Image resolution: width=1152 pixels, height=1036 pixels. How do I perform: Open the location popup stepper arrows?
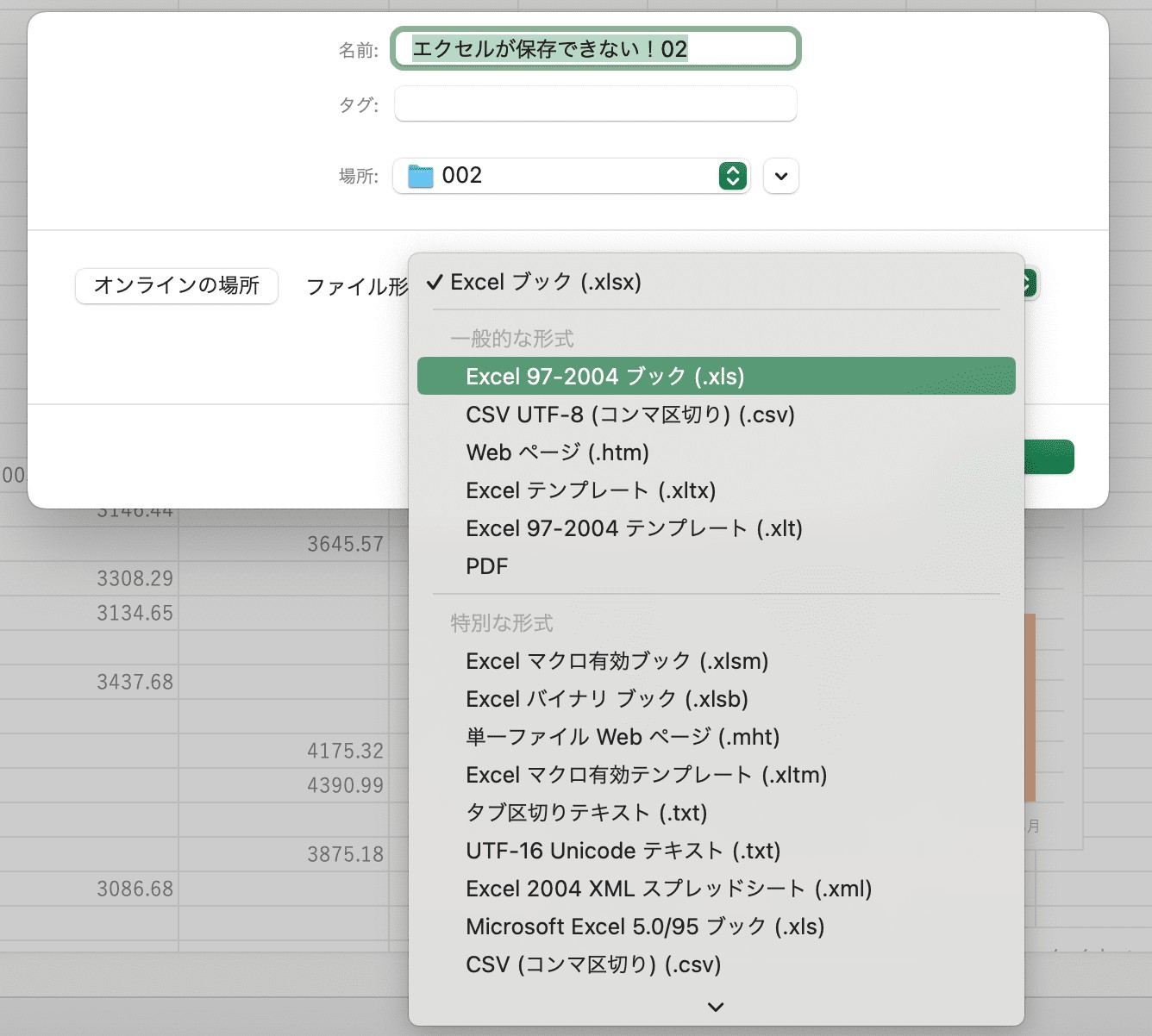732,176
